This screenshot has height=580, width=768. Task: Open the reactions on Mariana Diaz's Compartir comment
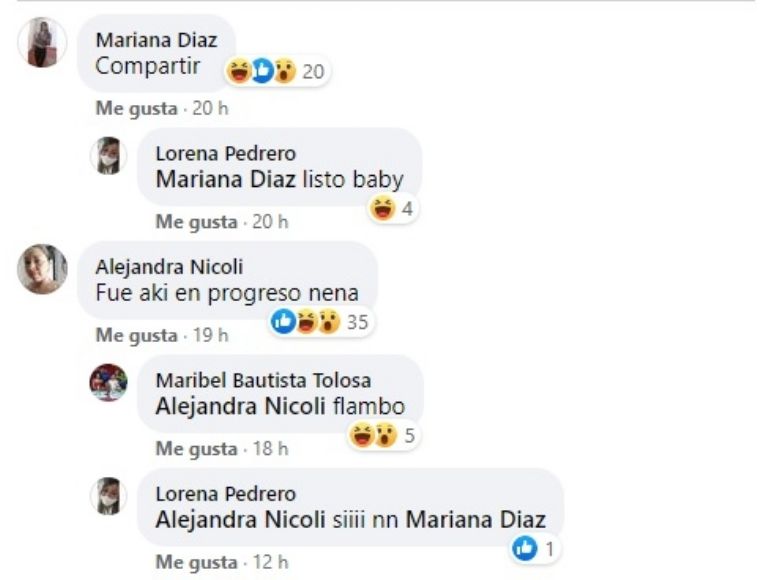pyautogui.click(x=277, y=71)
